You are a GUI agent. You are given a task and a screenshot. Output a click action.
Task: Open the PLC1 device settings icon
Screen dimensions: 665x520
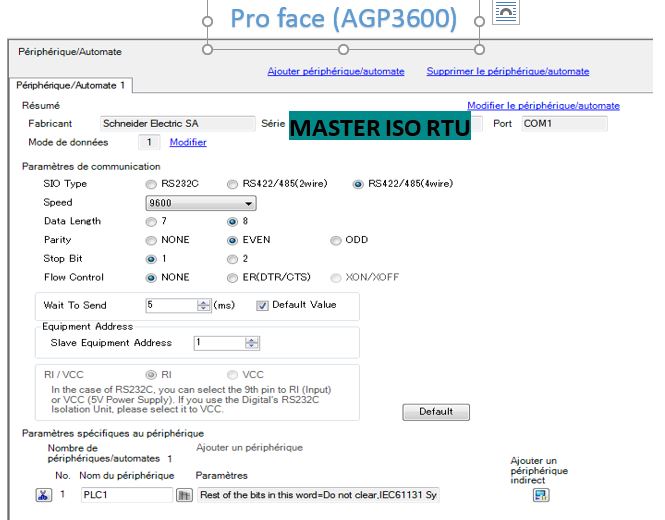click(x=184, y=495)
